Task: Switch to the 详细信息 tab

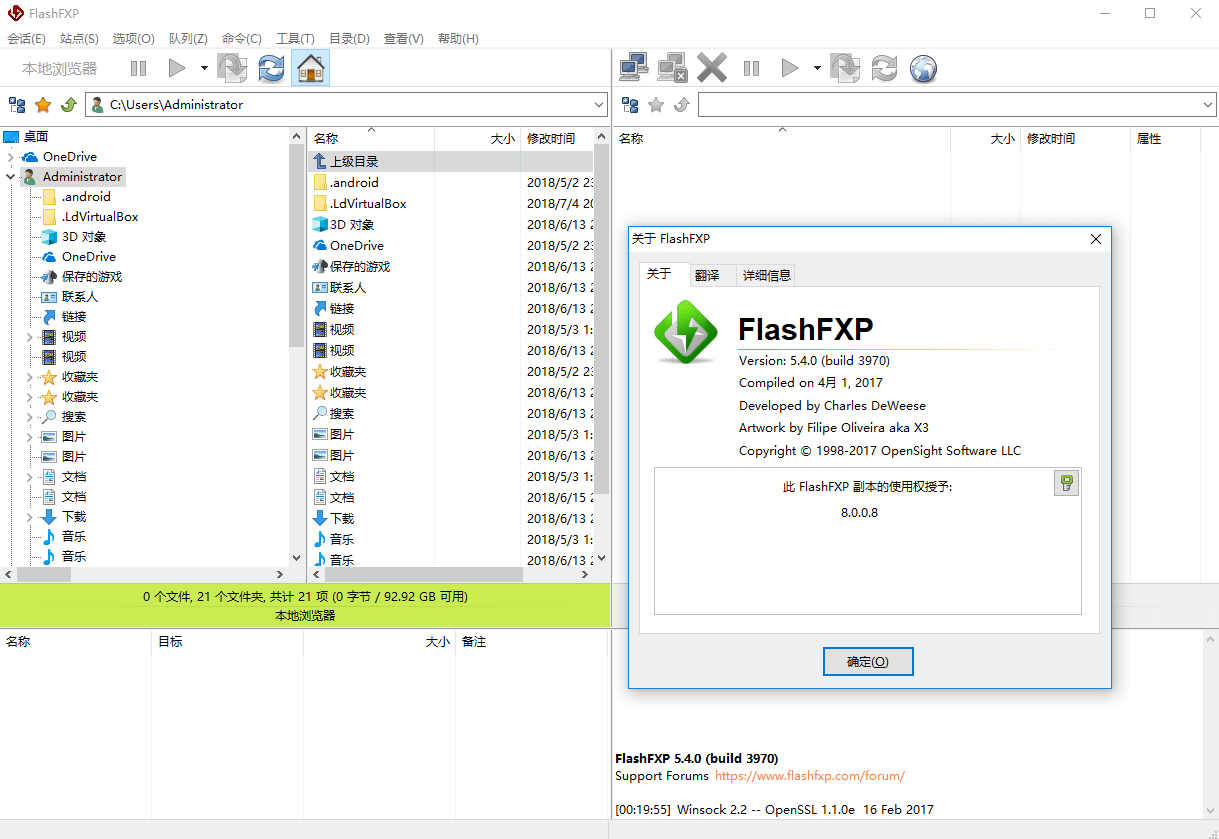Action: 767,276
